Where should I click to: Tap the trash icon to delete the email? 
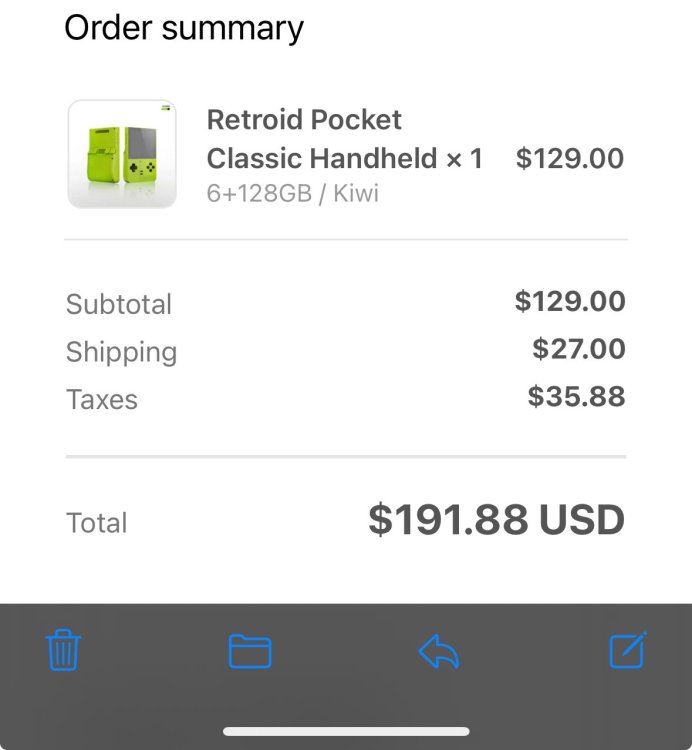click(x=63, y=651)
